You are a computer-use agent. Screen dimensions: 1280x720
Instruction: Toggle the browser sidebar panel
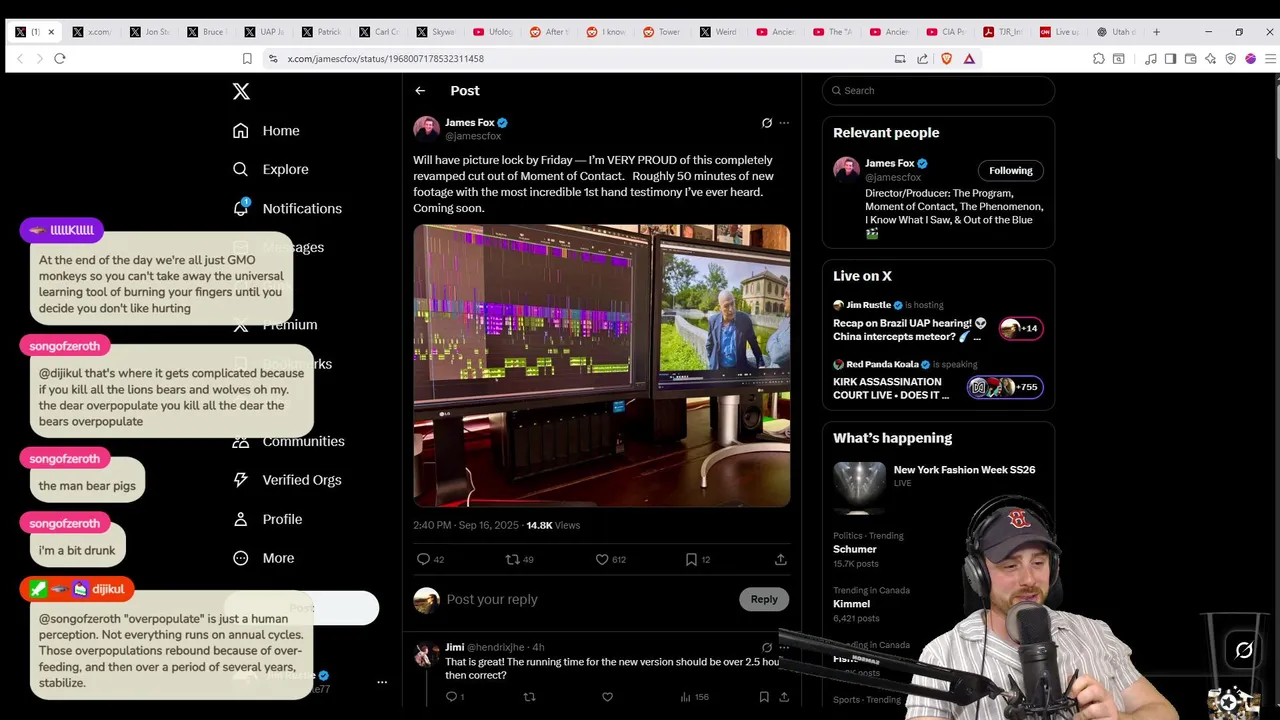pyautogui.click(x=1170, y=59)
